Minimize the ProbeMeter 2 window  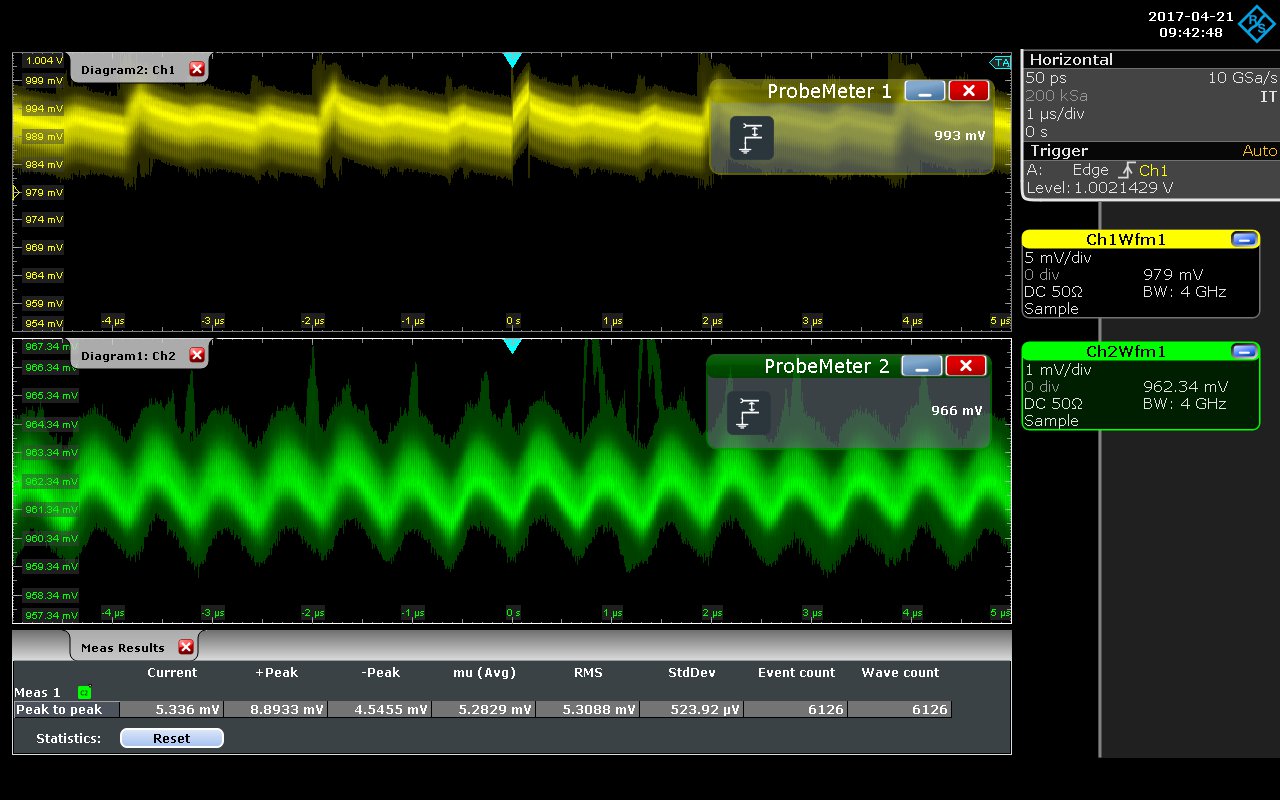(x=922, y=366)
